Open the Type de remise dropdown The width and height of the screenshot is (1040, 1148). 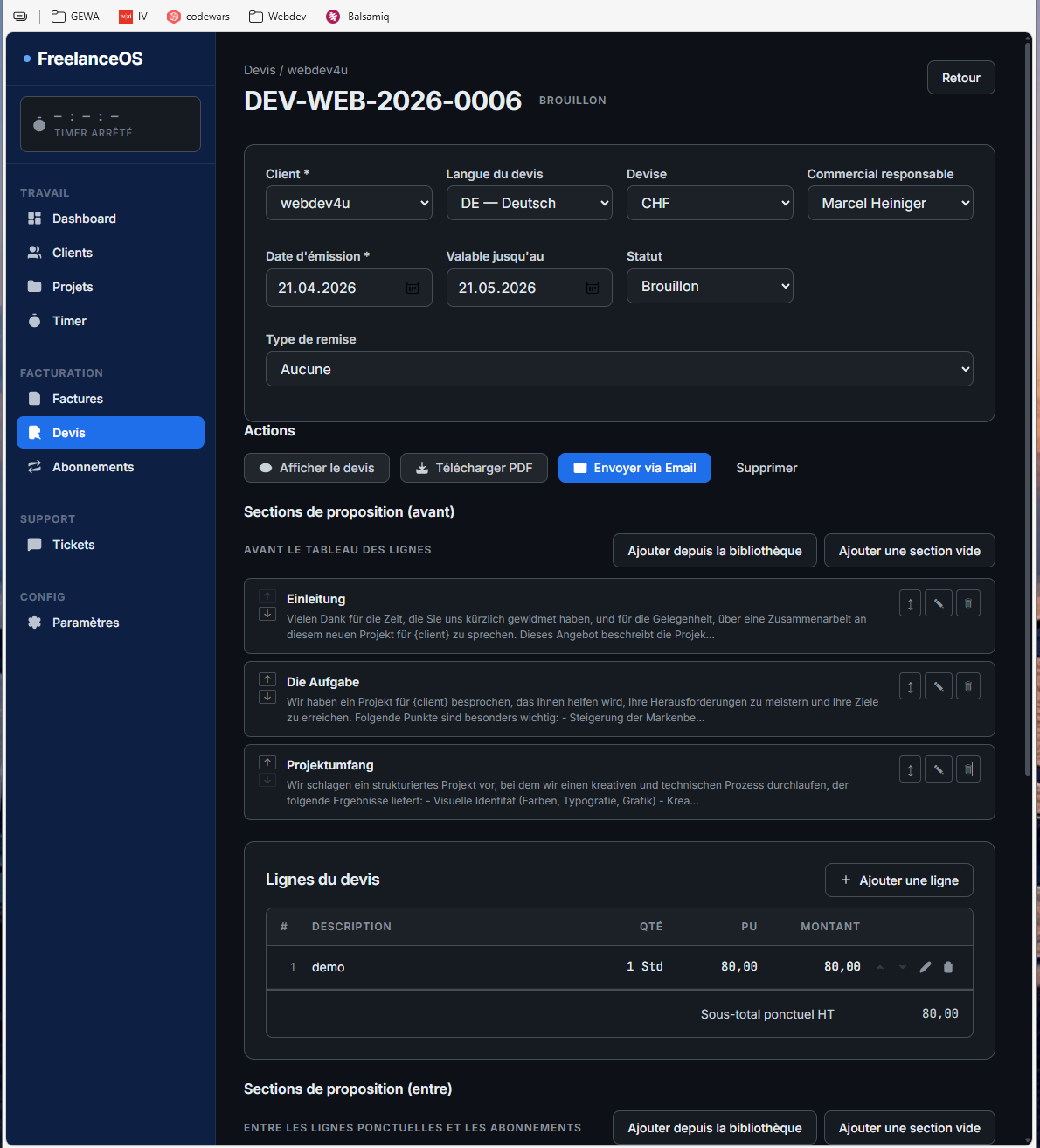click(619, 369)
